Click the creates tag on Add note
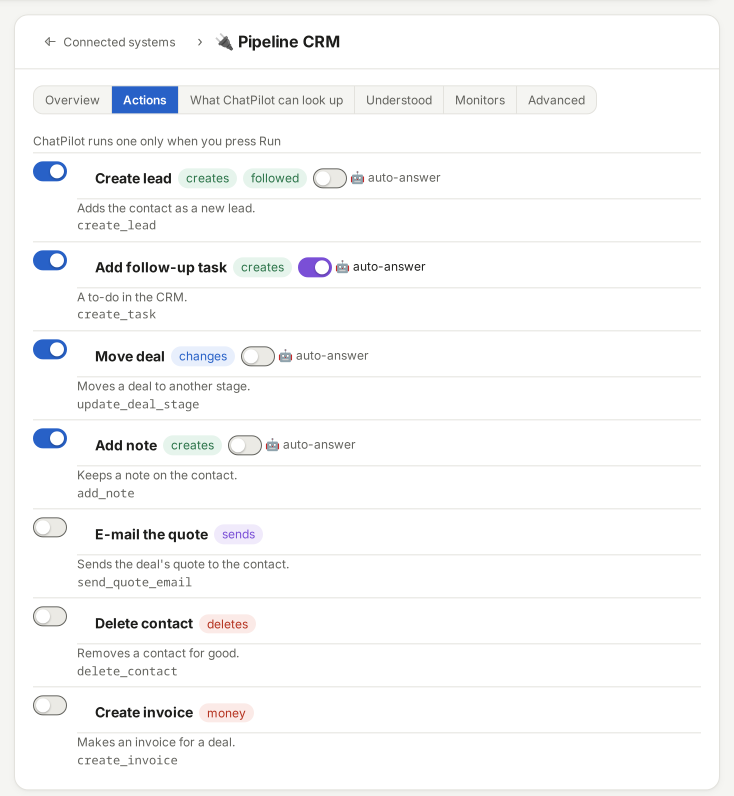734x796 pixels. pyautogui.click(x=192, y=445)
